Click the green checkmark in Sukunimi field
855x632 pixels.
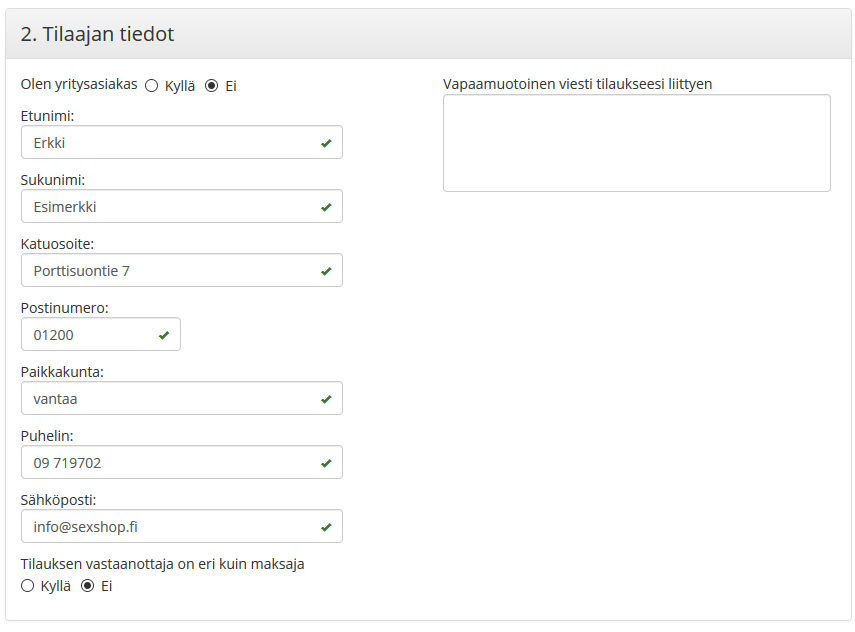326,207
